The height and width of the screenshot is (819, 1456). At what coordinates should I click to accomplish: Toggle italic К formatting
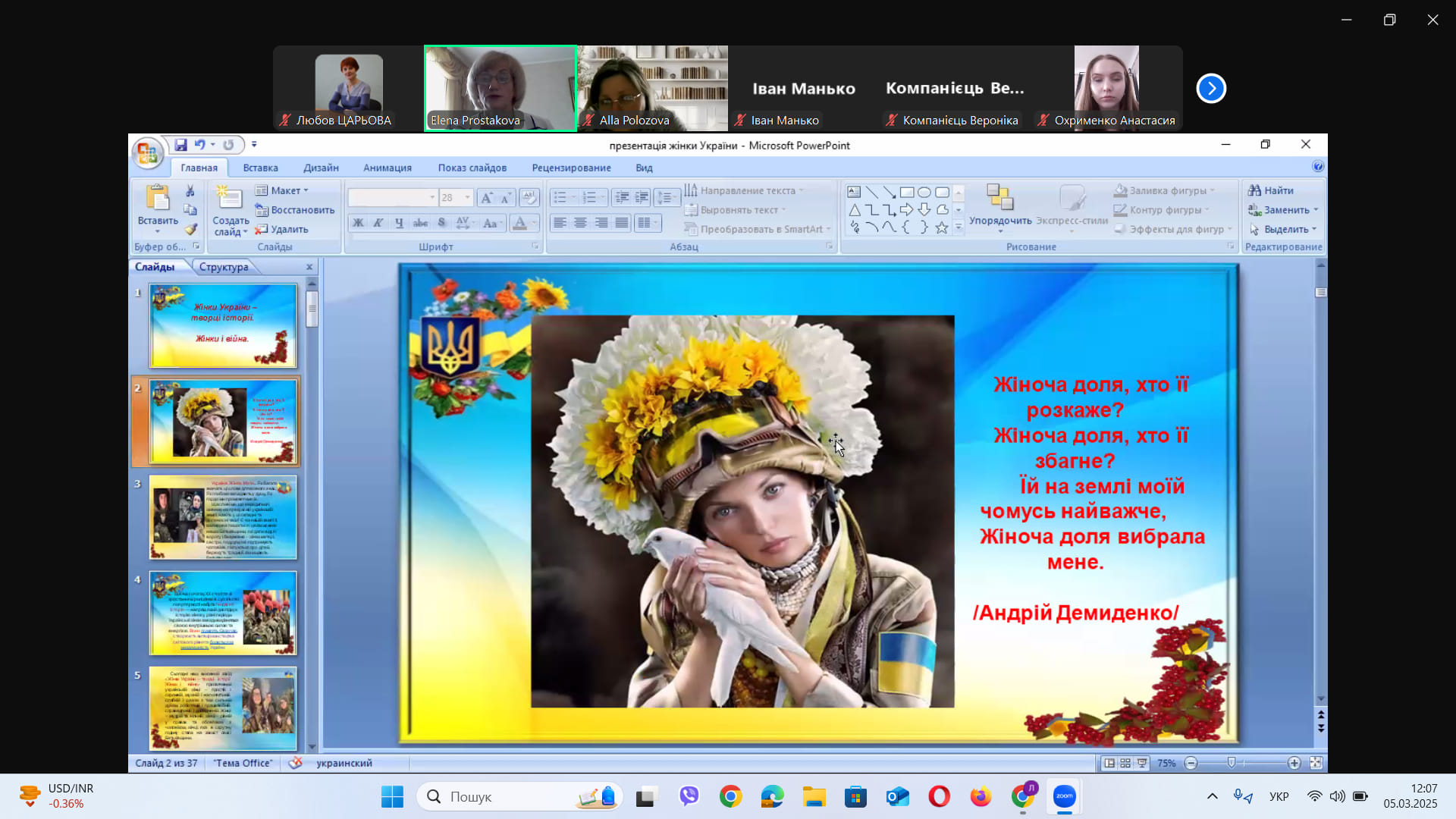pos(378,223)
